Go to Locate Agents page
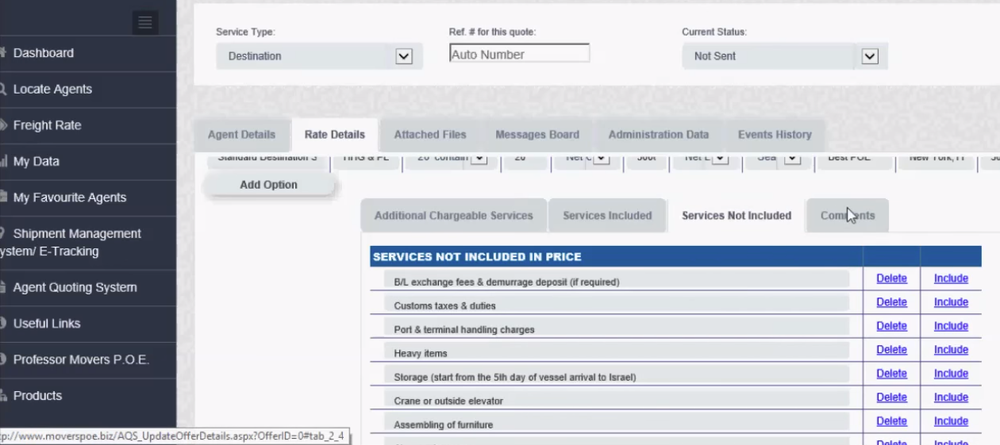 click(x=52, y=89)
